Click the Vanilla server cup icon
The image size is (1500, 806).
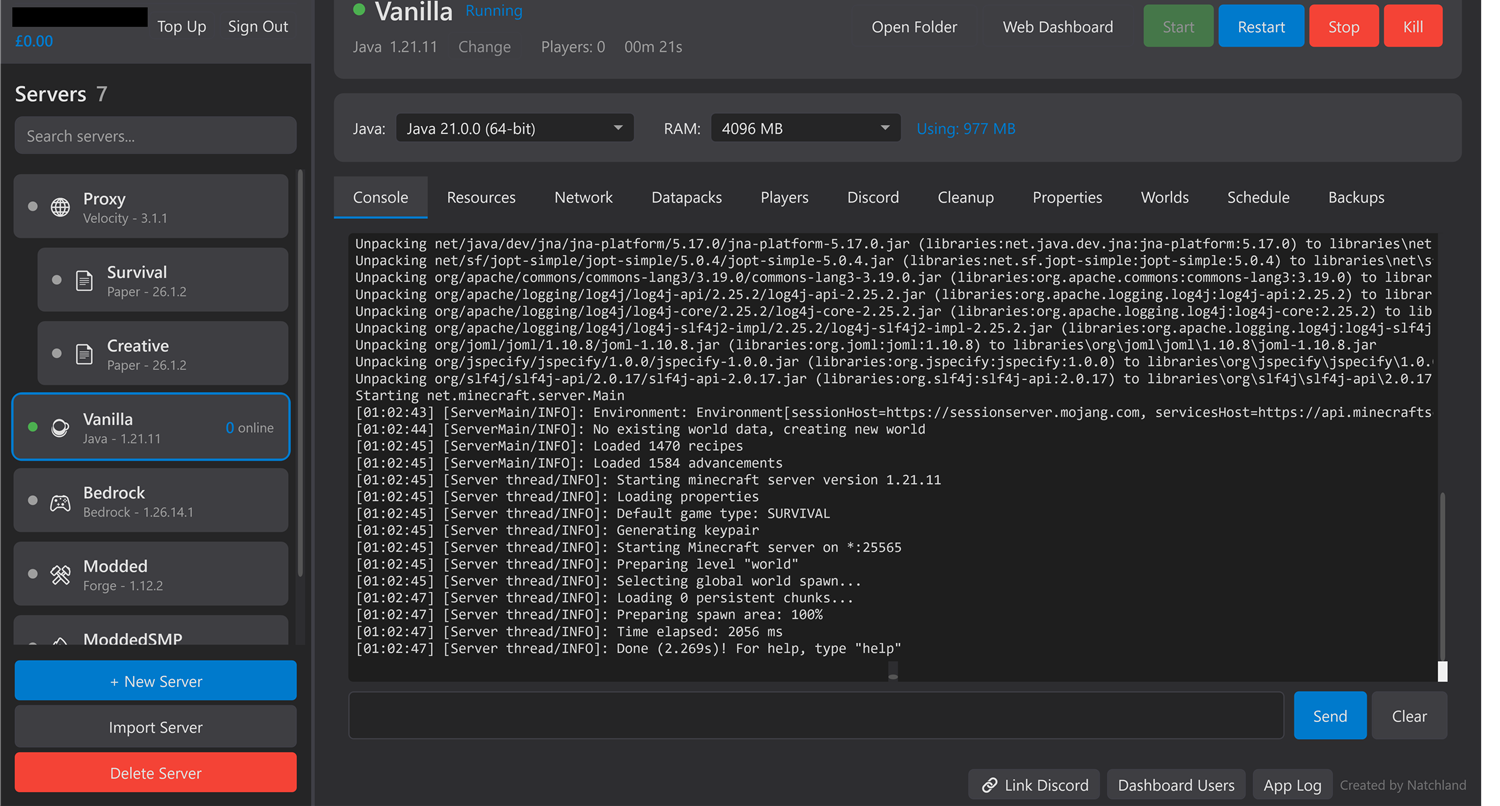pyautogui.click(x=61, y=427)
